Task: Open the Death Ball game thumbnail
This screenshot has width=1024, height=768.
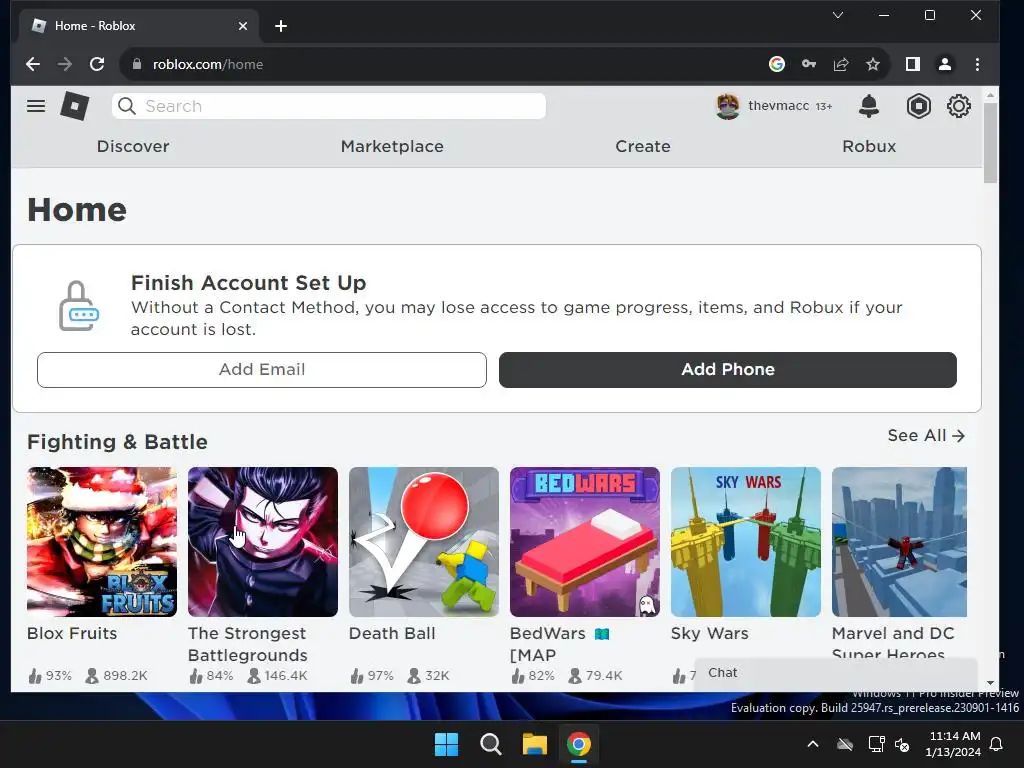Action: (424, 541)
